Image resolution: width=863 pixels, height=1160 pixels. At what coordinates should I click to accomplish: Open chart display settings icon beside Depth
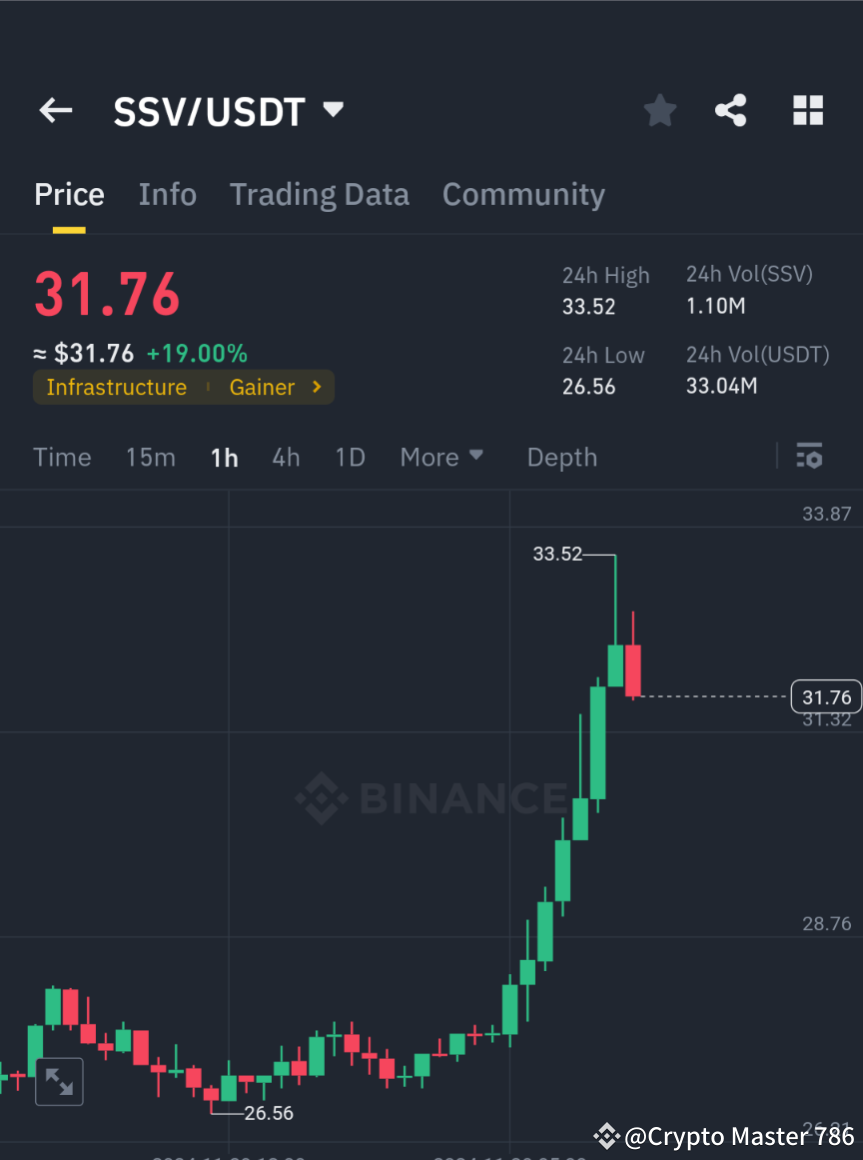pyautogui.click(x=809, y=457)
